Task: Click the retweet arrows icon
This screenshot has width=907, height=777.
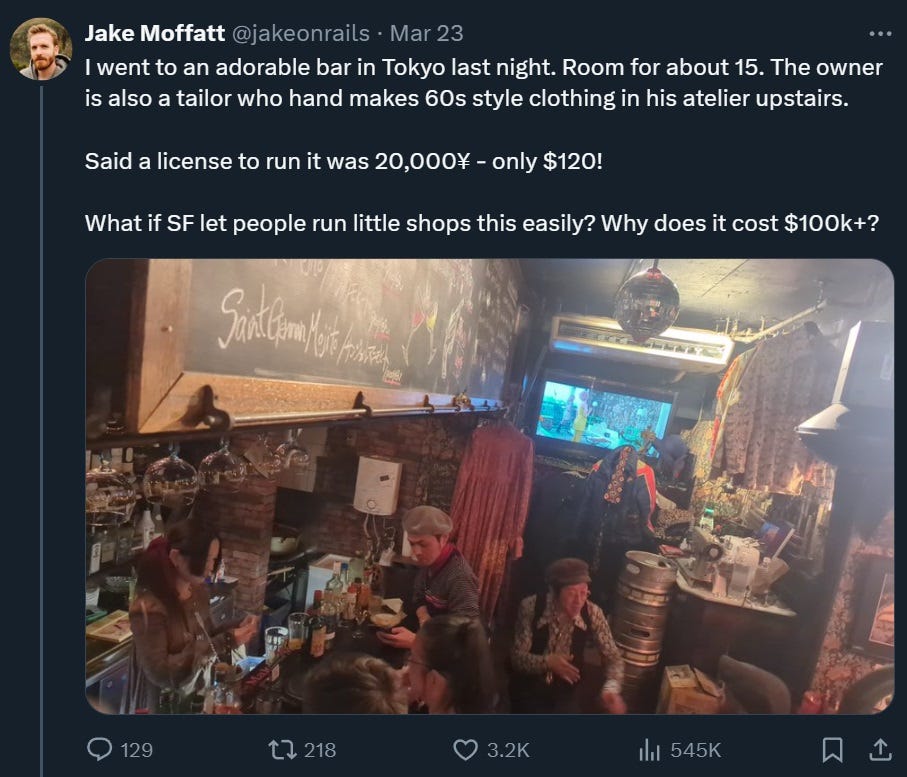Action: coord(282,750)
